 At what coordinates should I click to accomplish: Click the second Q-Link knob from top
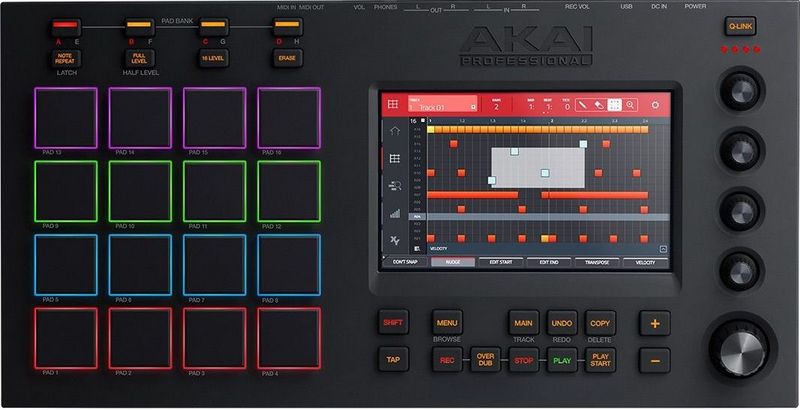741,151
